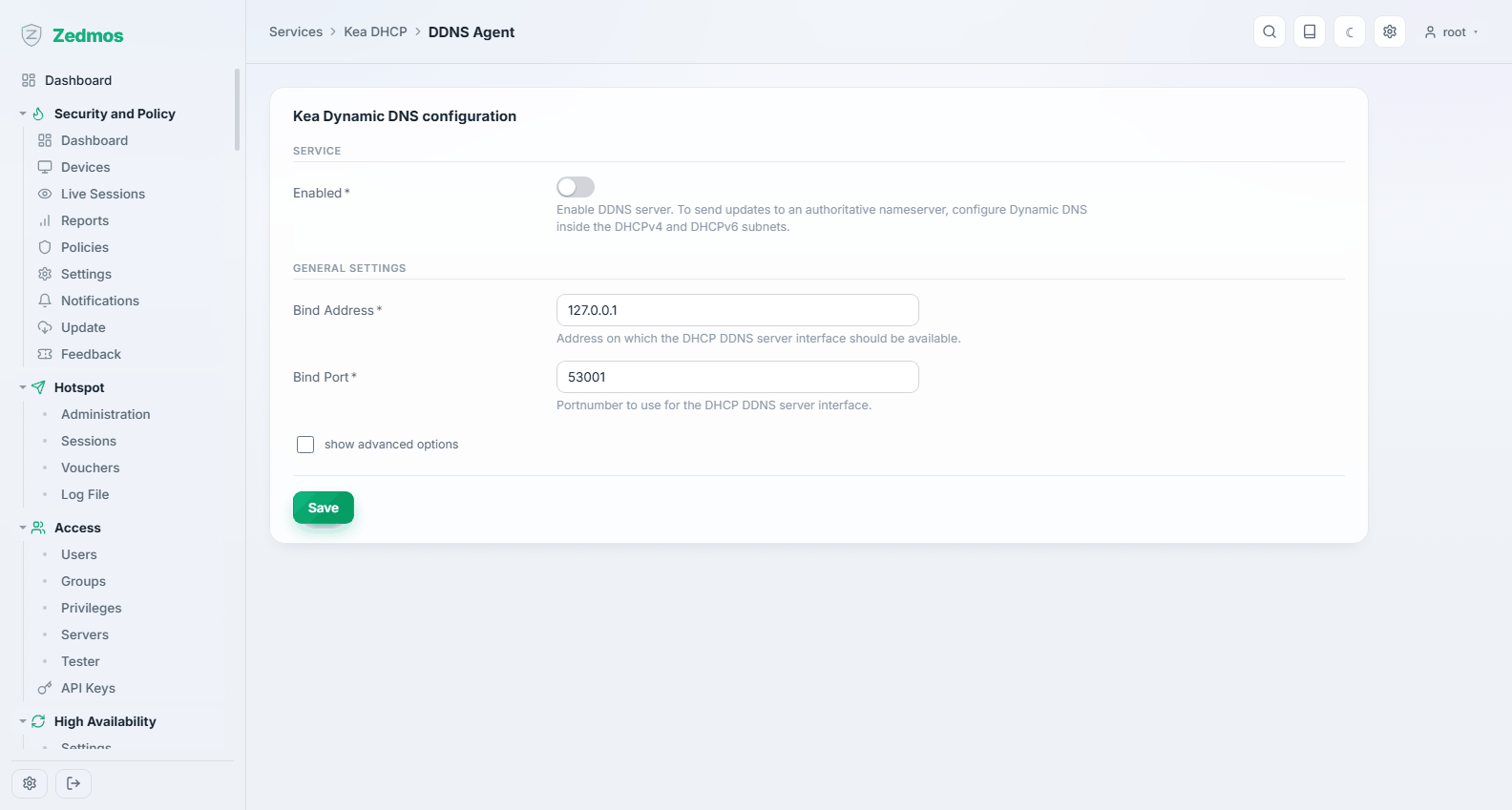Click the logout icon in sidebar footer
Image resolution: width=1512 pixels, height=810 pixels.
[x=73, y=783]
